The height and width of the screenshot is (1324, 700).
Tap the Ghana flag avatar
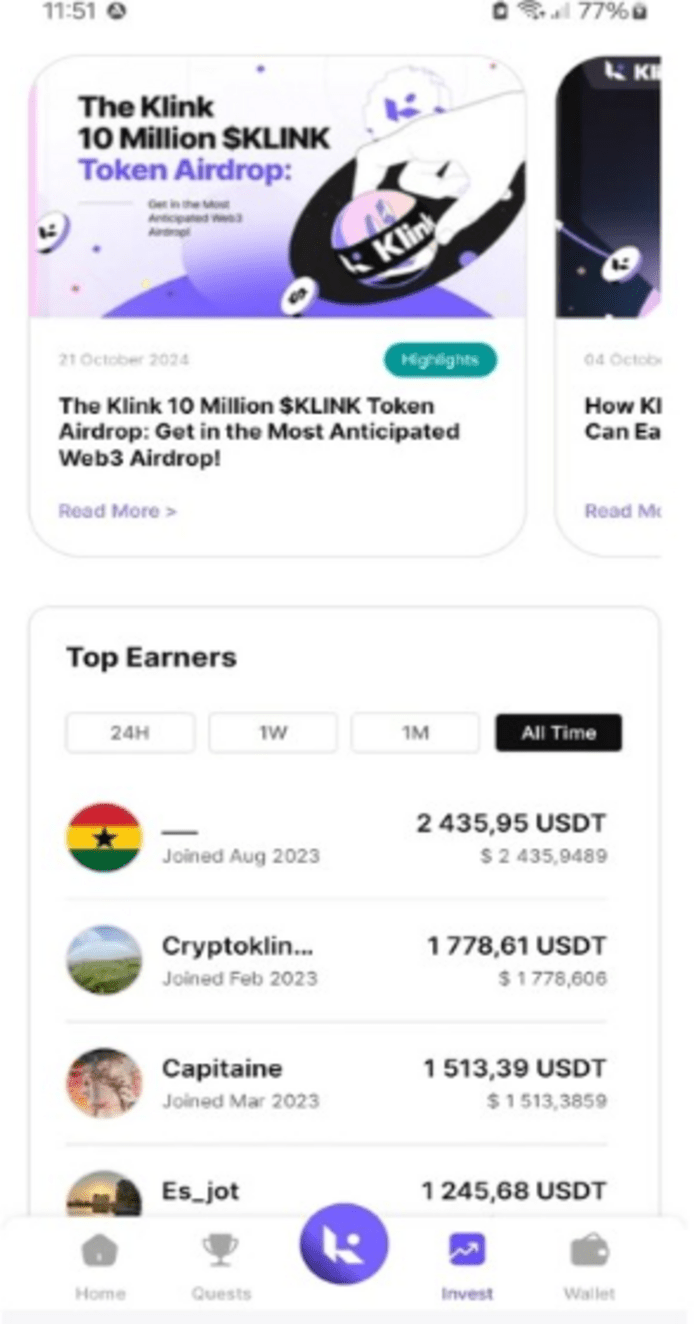104,838
